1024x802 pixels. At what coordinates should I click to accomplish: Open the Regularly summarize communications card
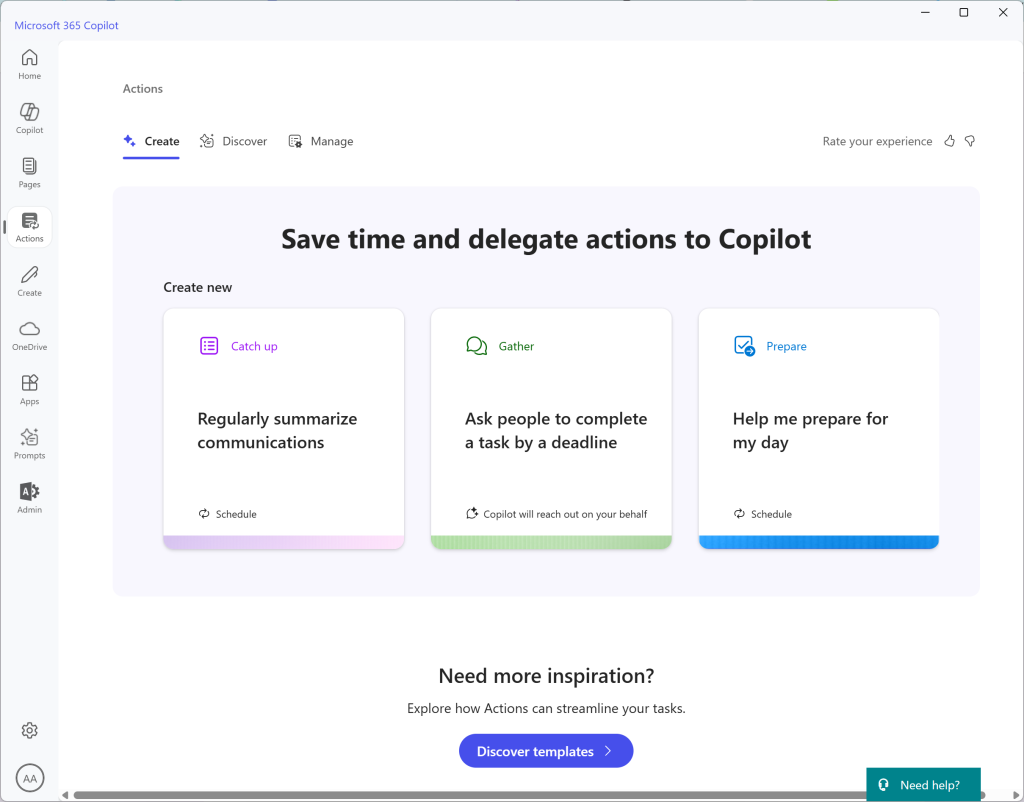tap(283, 428)
